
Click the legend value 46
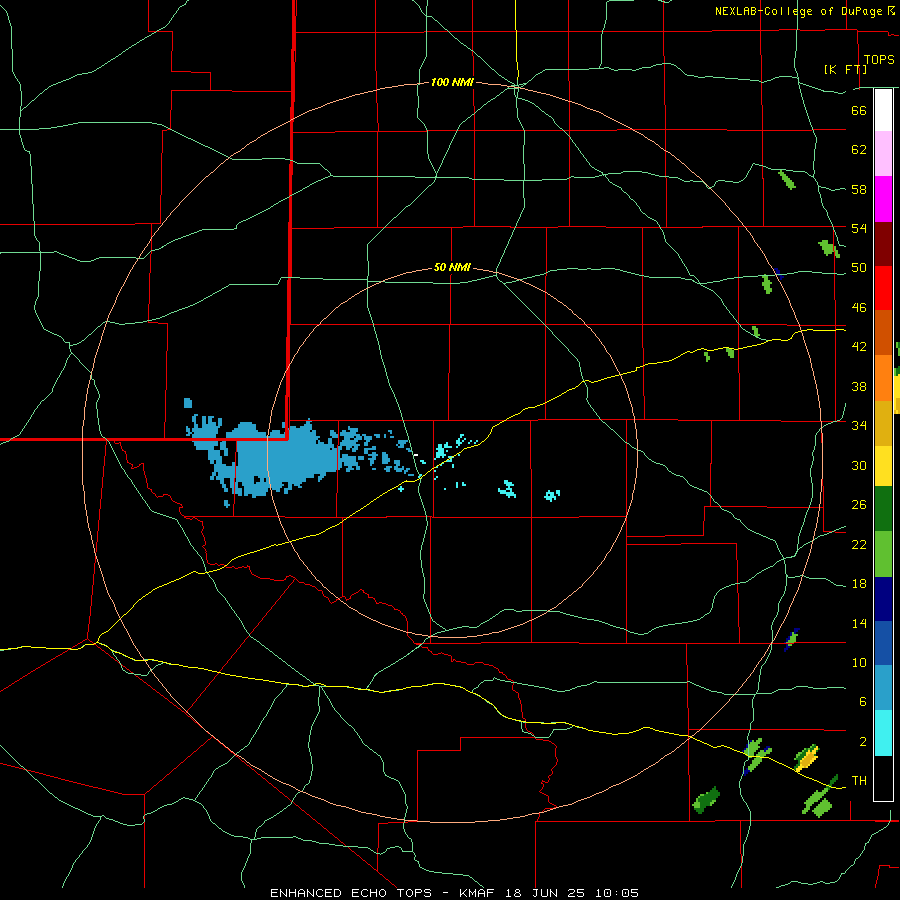coord(859,307)
